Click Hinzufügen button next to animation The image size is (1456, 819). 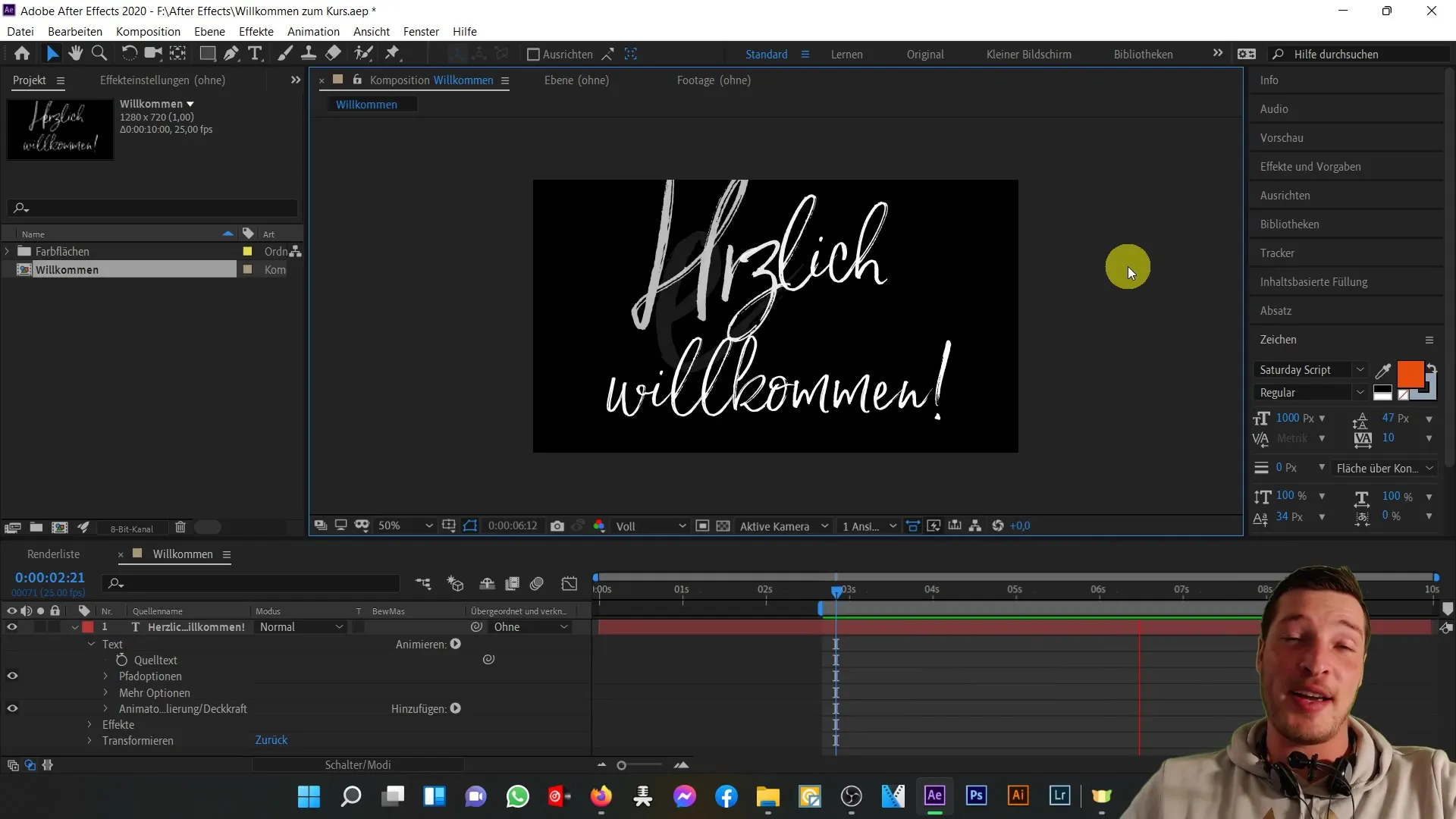pos(457,709)
